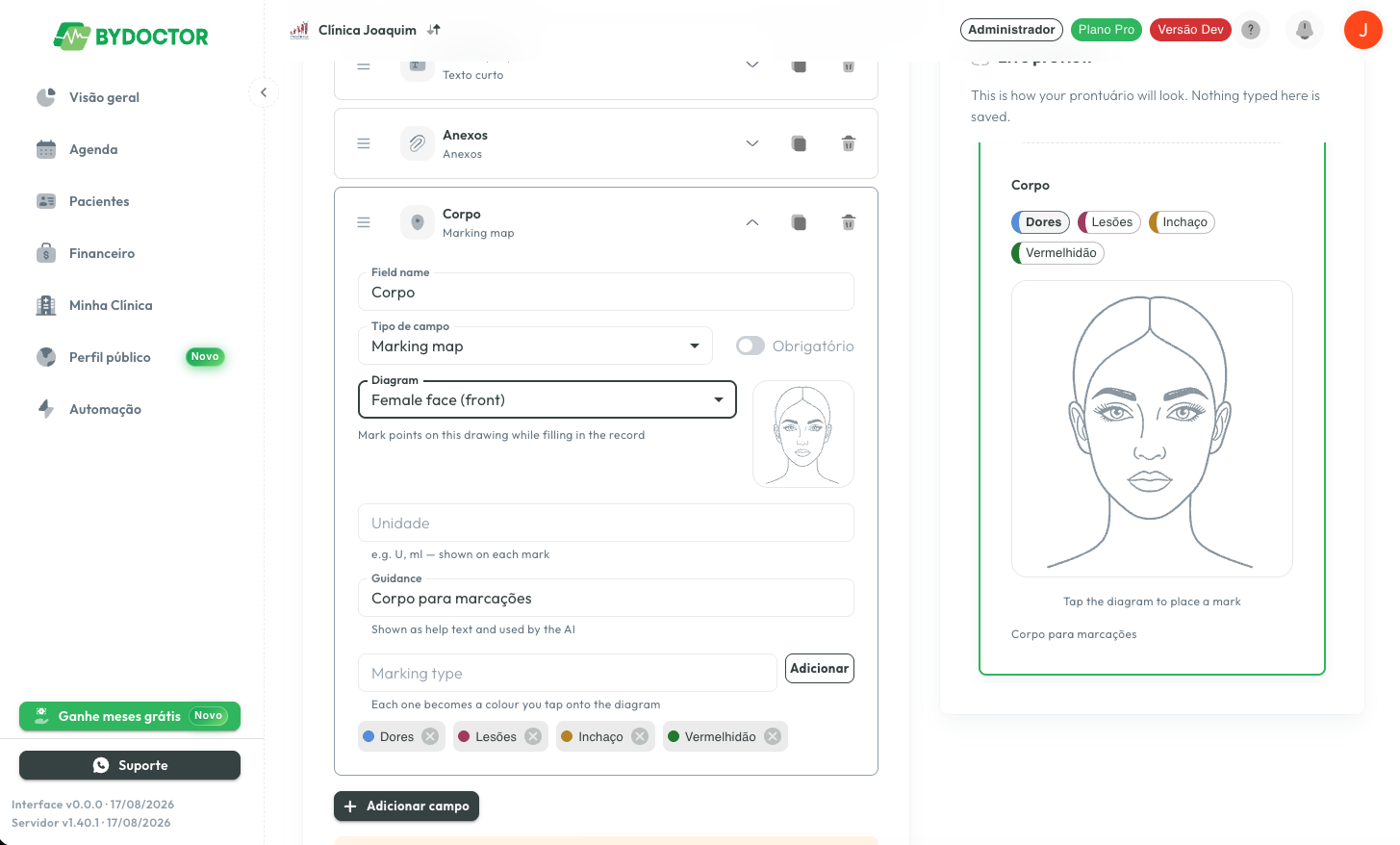Duplicate the Corpo field
The image size is (1400, 845).
click(x=799, y=222)
